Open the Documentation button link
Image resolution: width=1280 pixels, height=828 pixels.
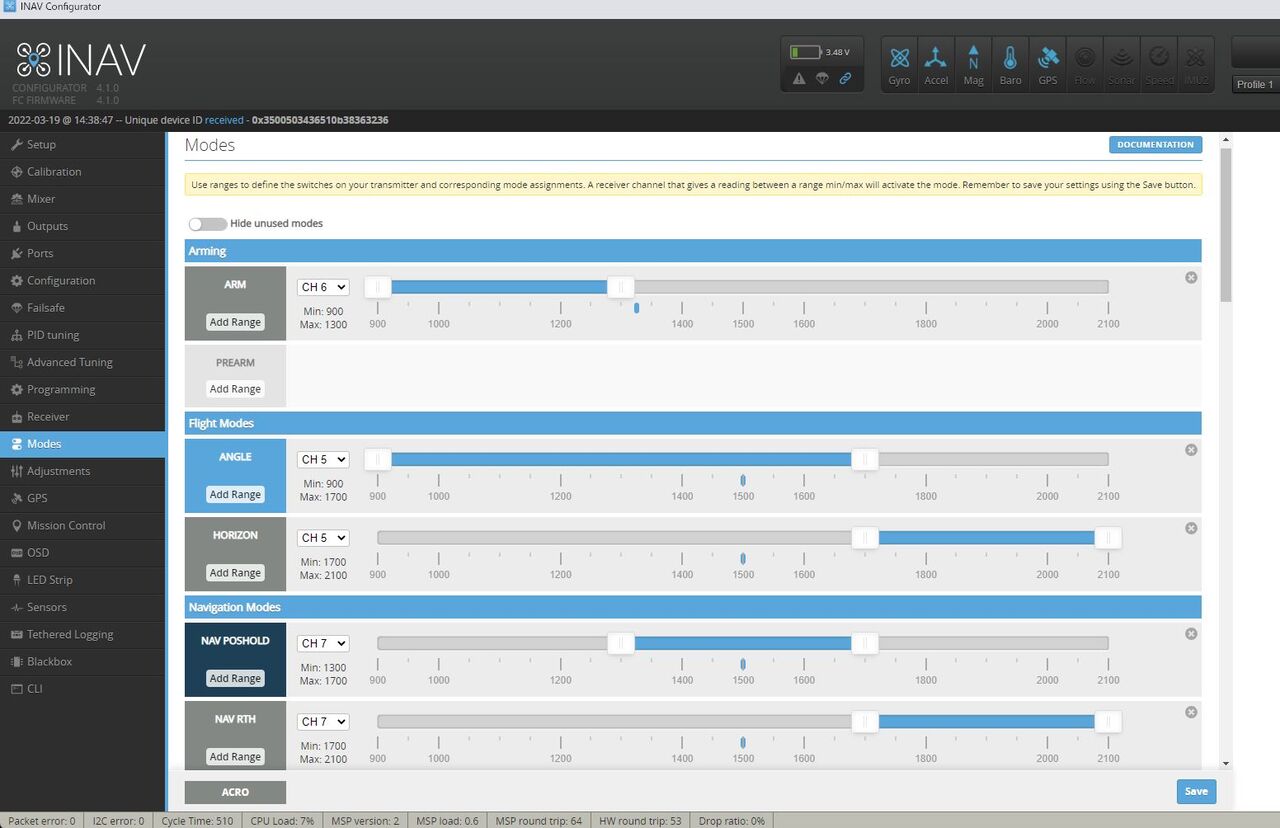(x=1155, y=145)
